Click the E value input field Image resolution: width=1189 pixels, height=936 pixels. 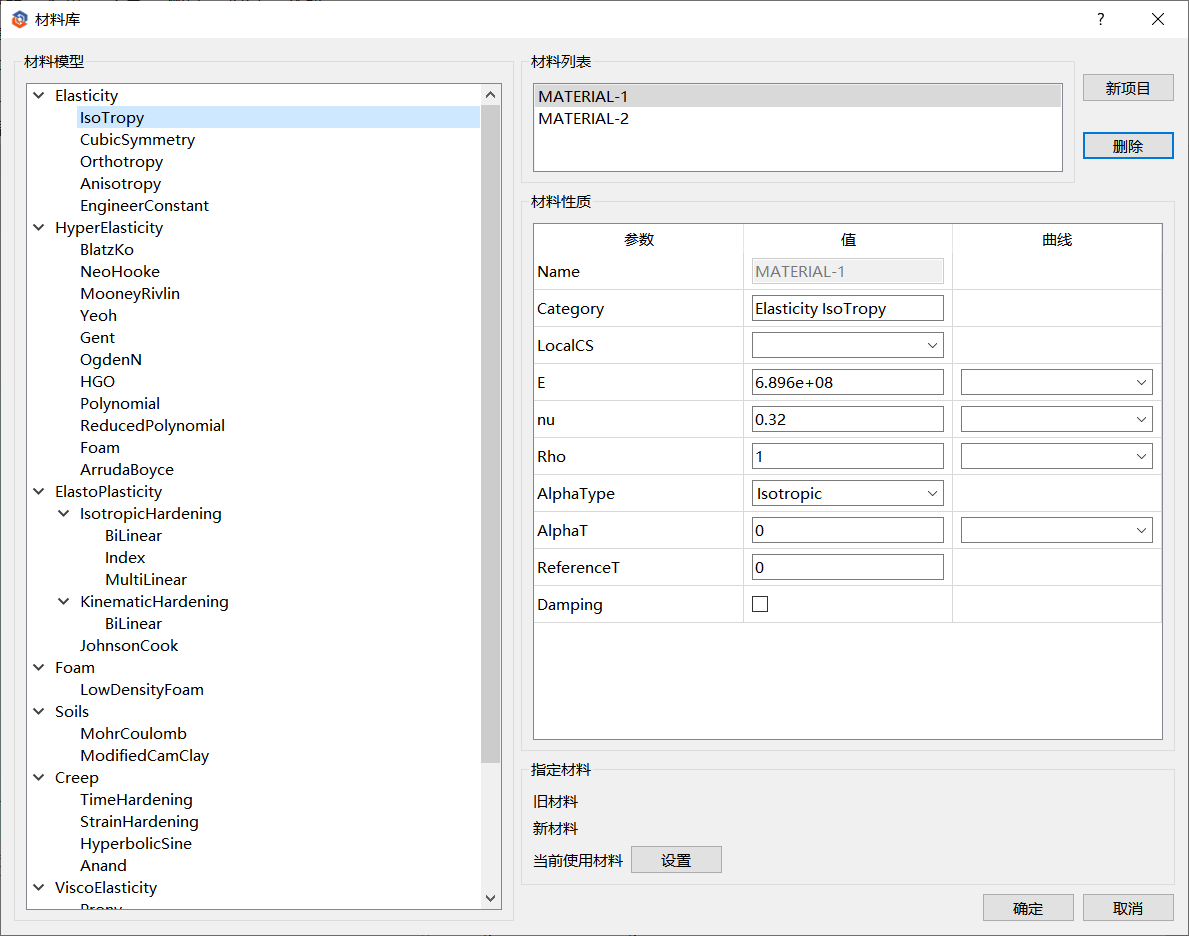848,382
